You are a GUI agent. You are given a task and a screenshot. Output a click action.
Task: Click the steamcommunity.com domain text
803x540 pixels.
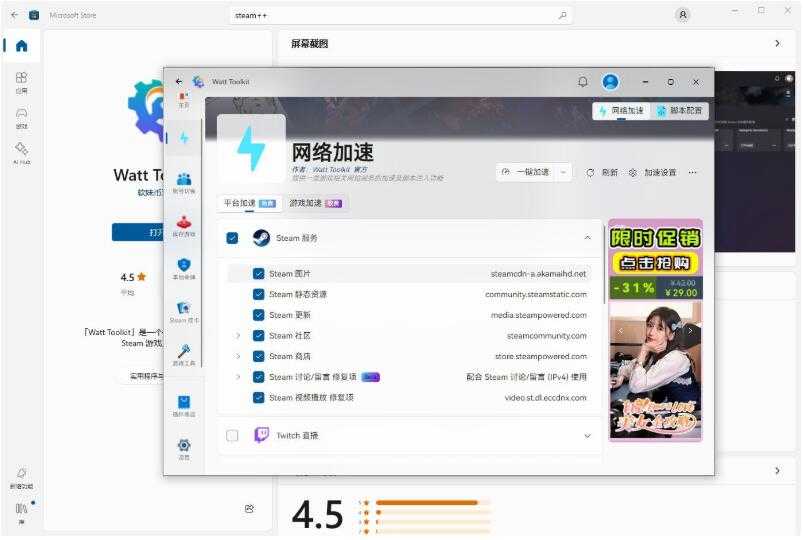click(x=546, y=336)
